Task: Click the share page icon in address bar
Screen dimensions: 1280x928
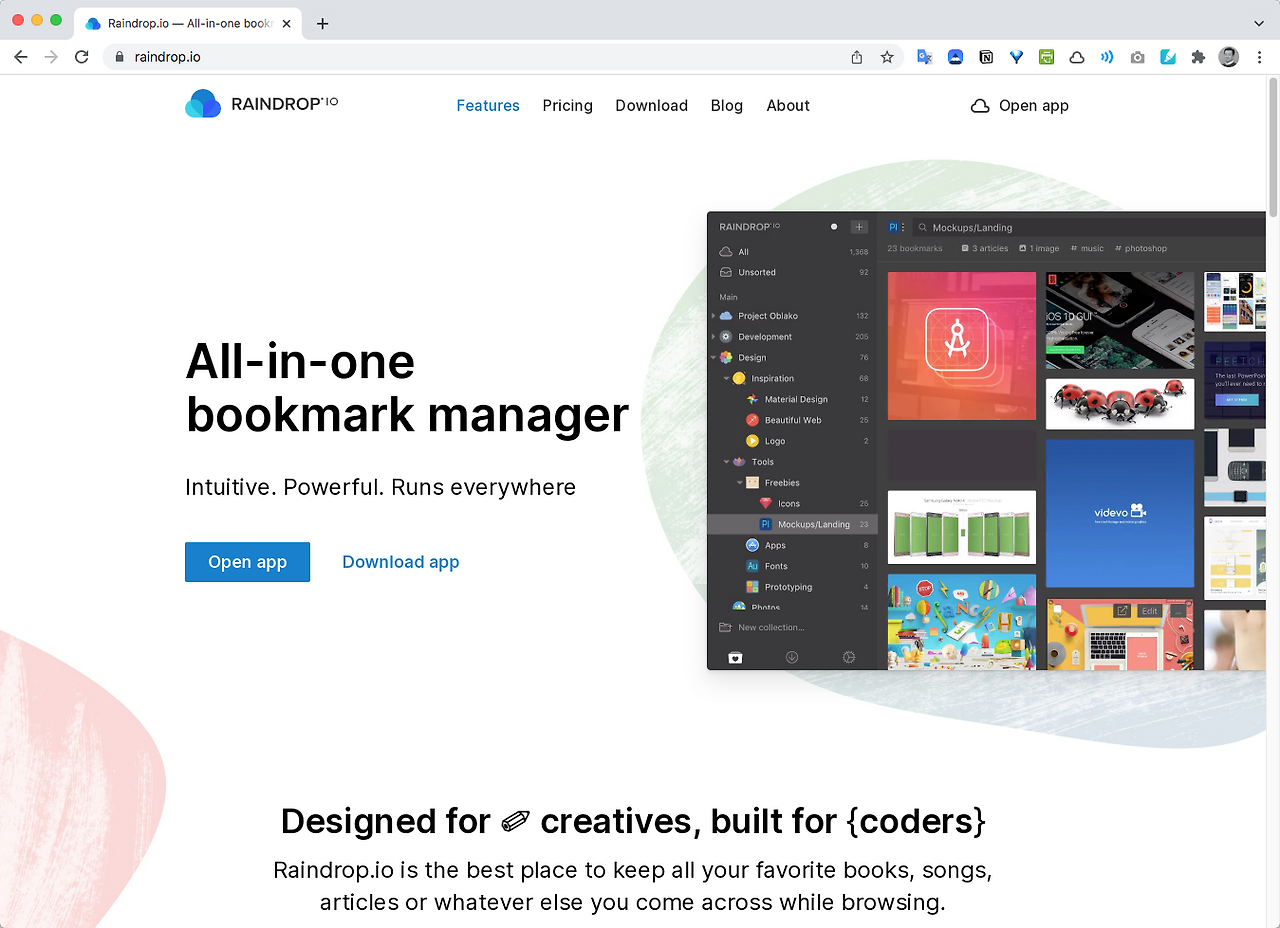Action: tap(857, 57)
